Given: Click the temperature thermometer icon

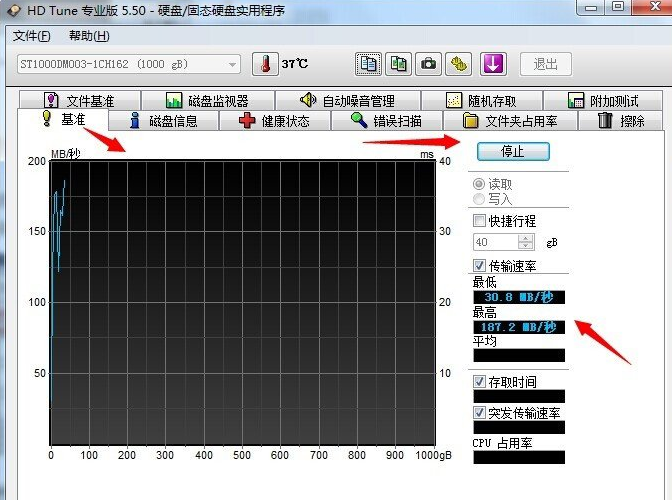Looking at the screenshot, I should click(x=265, y=64).
